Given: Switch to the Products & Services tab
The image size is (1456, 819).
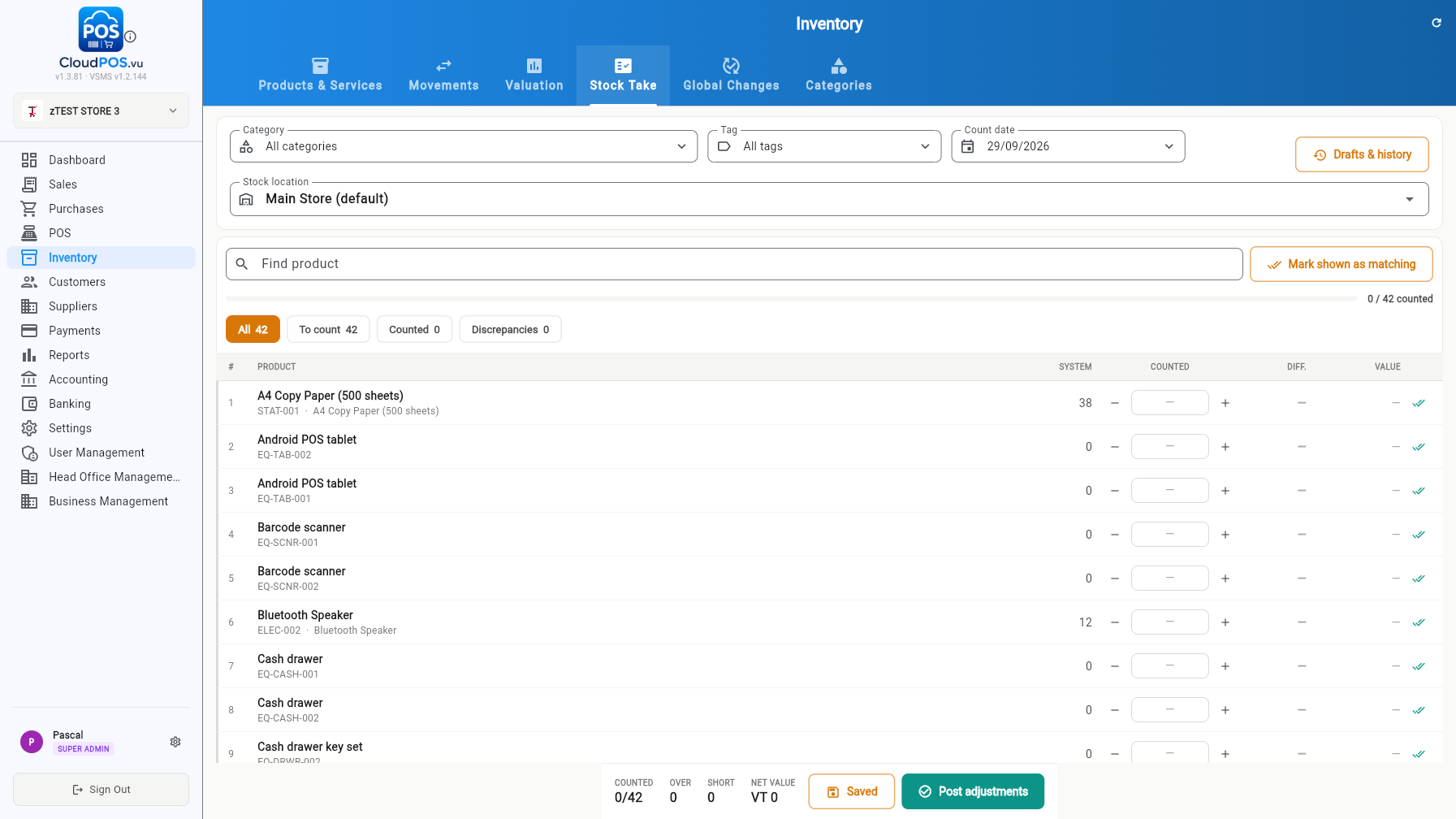Looking at the screenshot, I should [x=320, y=75].
